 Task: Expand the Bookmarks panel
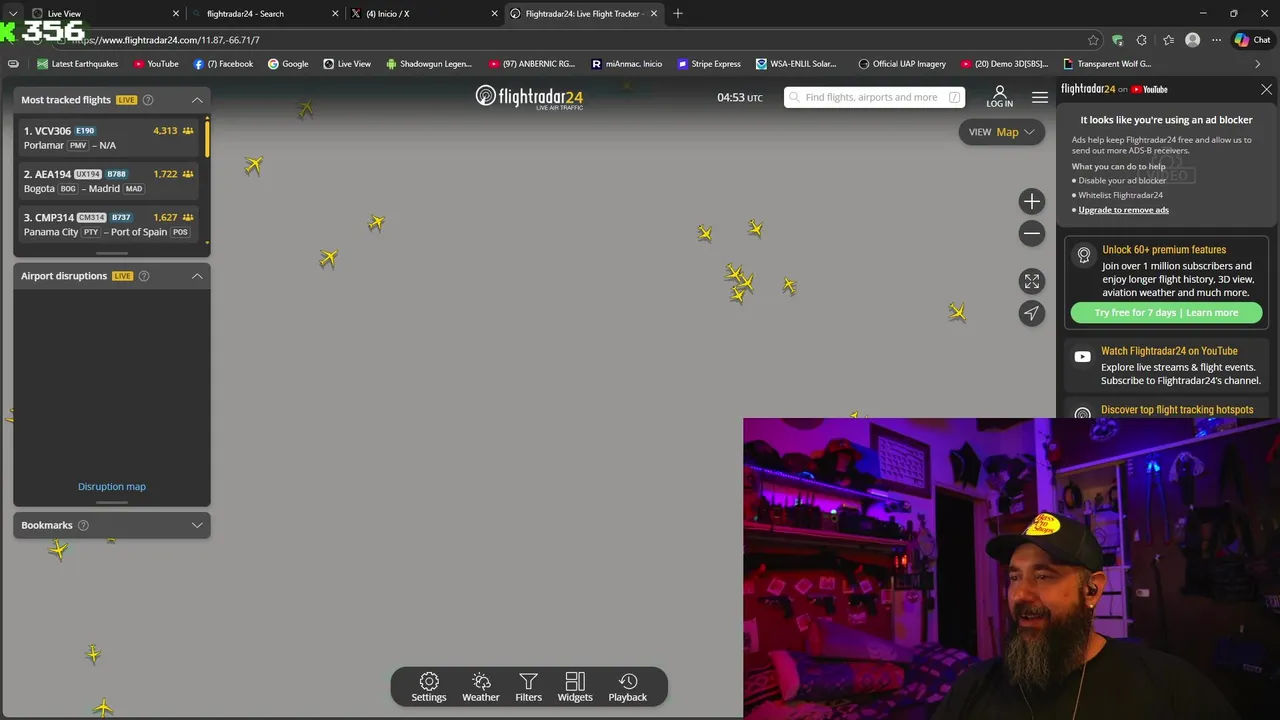[x=197, y=525]
